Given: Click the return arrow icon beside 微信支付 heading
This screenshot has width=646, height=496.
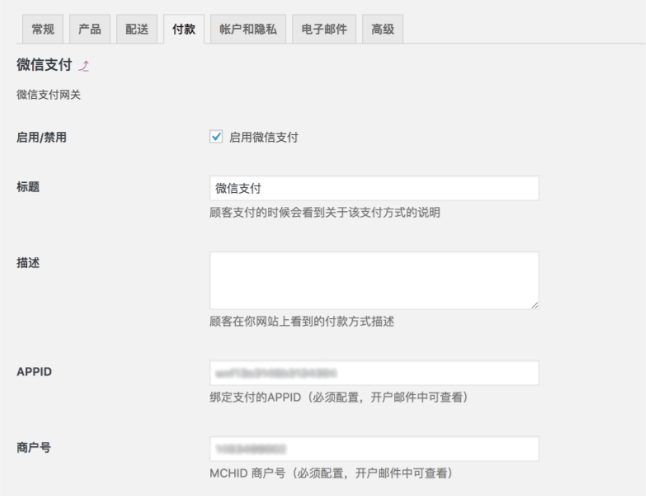Looking at the screenshot, I should click(85, 66).
